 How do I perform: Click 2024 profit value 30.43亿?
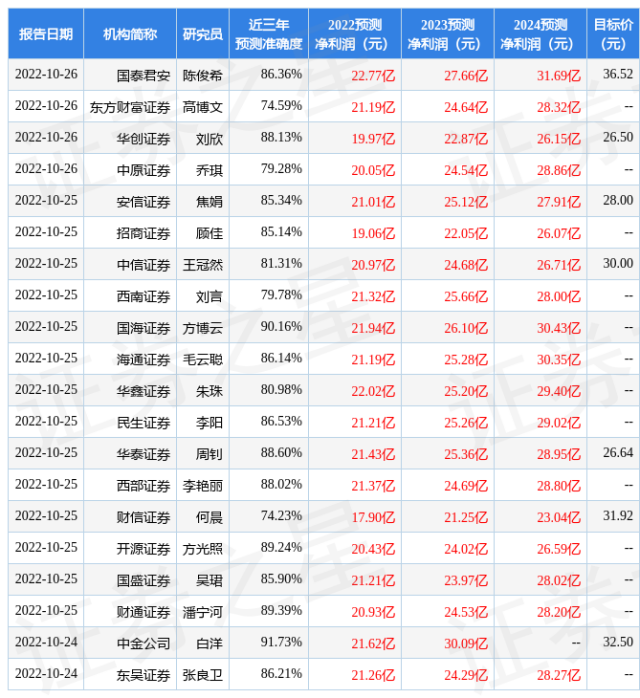(559, 328)
